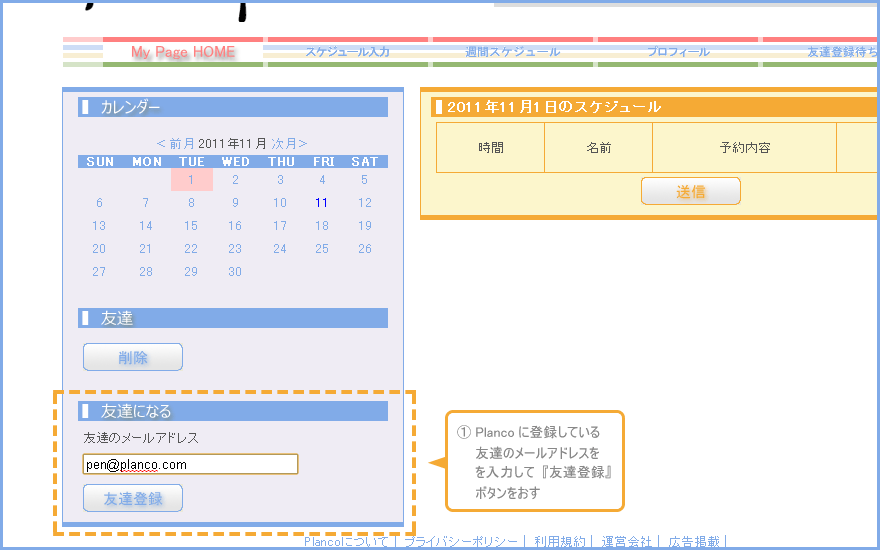880x550 pixels.
Task: Open the 運営会社 footer link
Action: pos(627,542)
